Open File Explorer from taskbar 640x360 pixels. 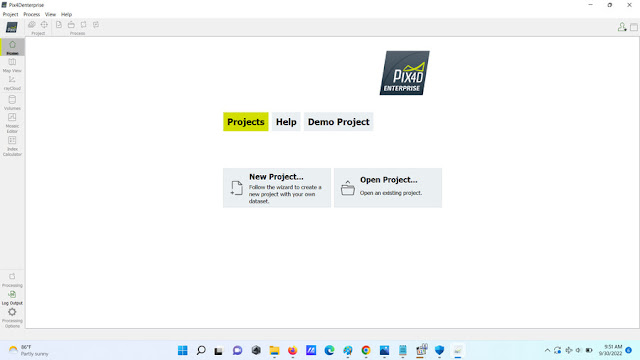click(x=274, y=350)
